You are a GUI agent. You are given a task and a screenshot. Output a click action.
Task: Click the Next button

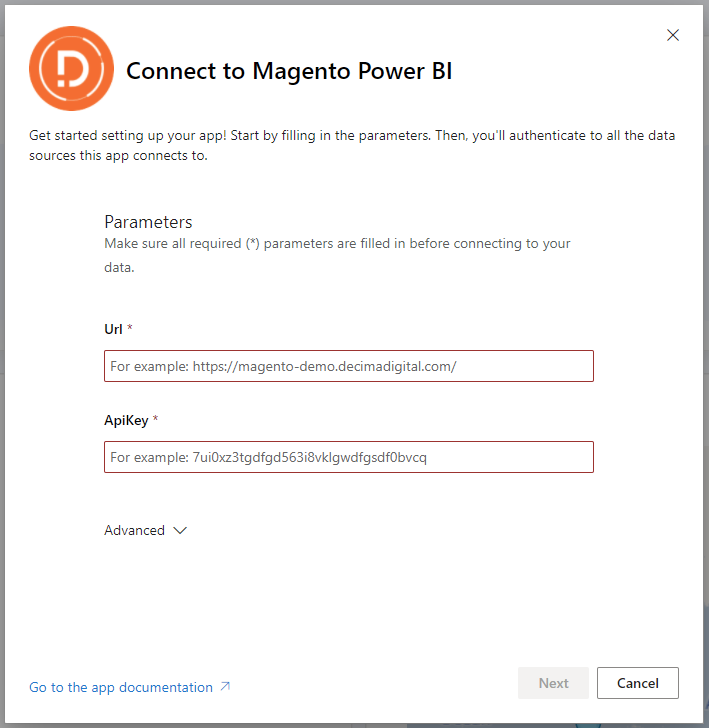tap(553, 683)
